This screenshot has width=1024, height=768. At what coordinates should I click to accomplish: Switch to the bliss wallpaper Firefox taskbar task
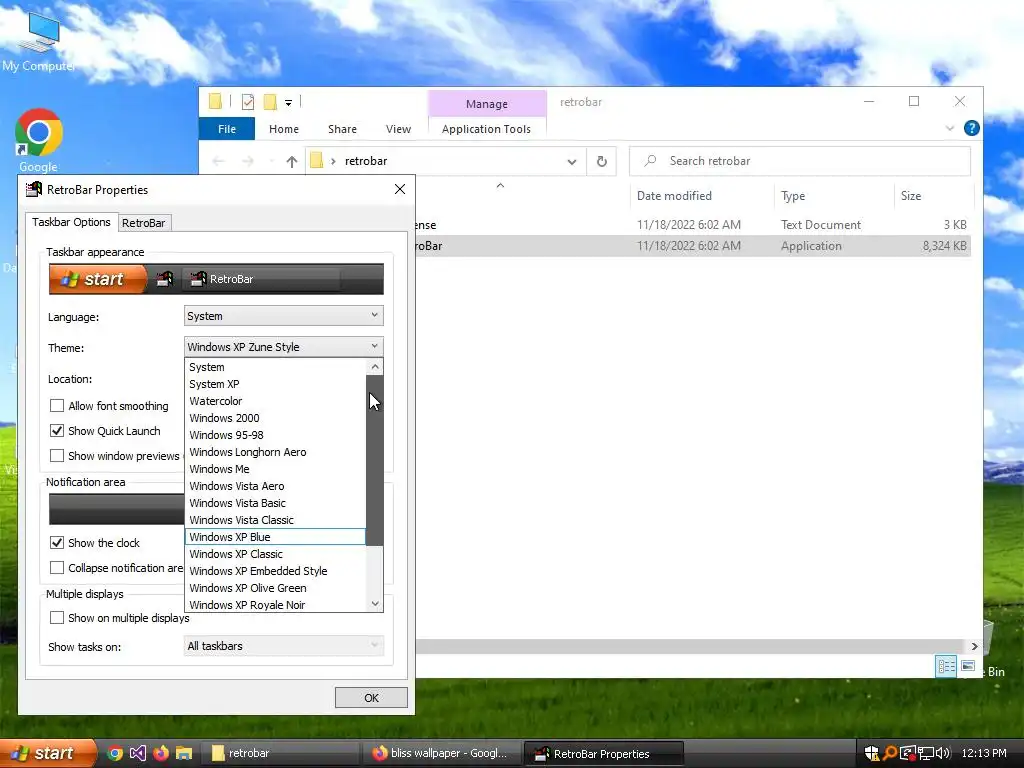click(442, 753)
